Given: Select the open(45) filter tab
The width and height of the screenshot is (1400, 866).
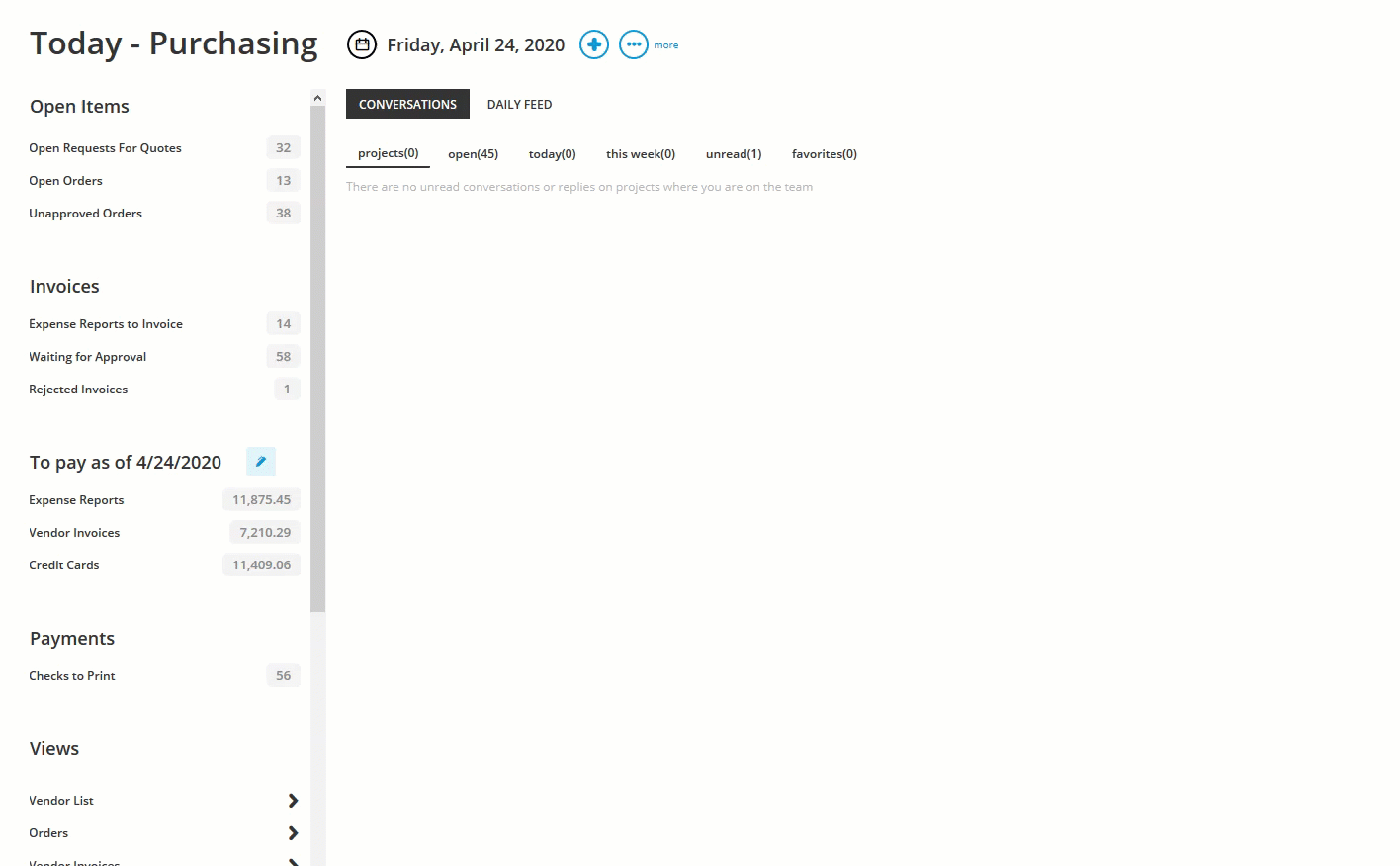Looking at the screenshot, I should point(473,154).
